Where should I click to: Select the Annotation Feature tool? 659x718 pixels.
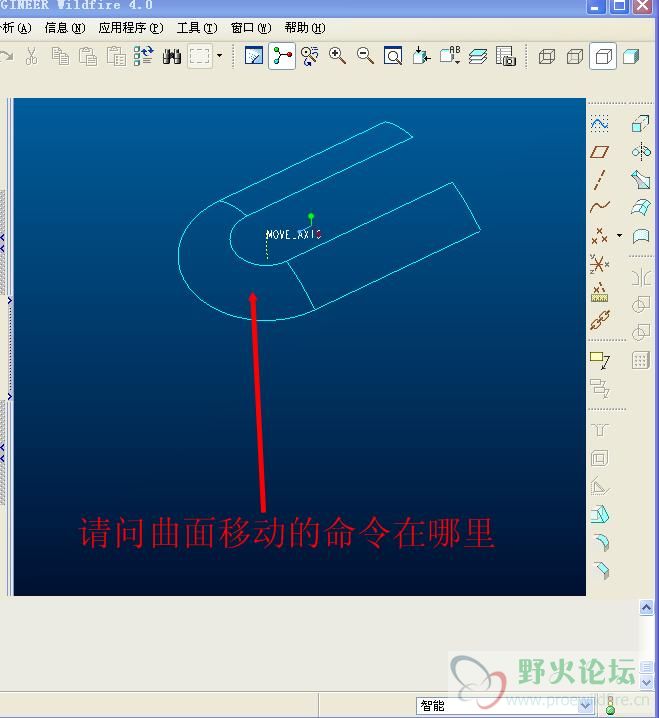point(599,360)
